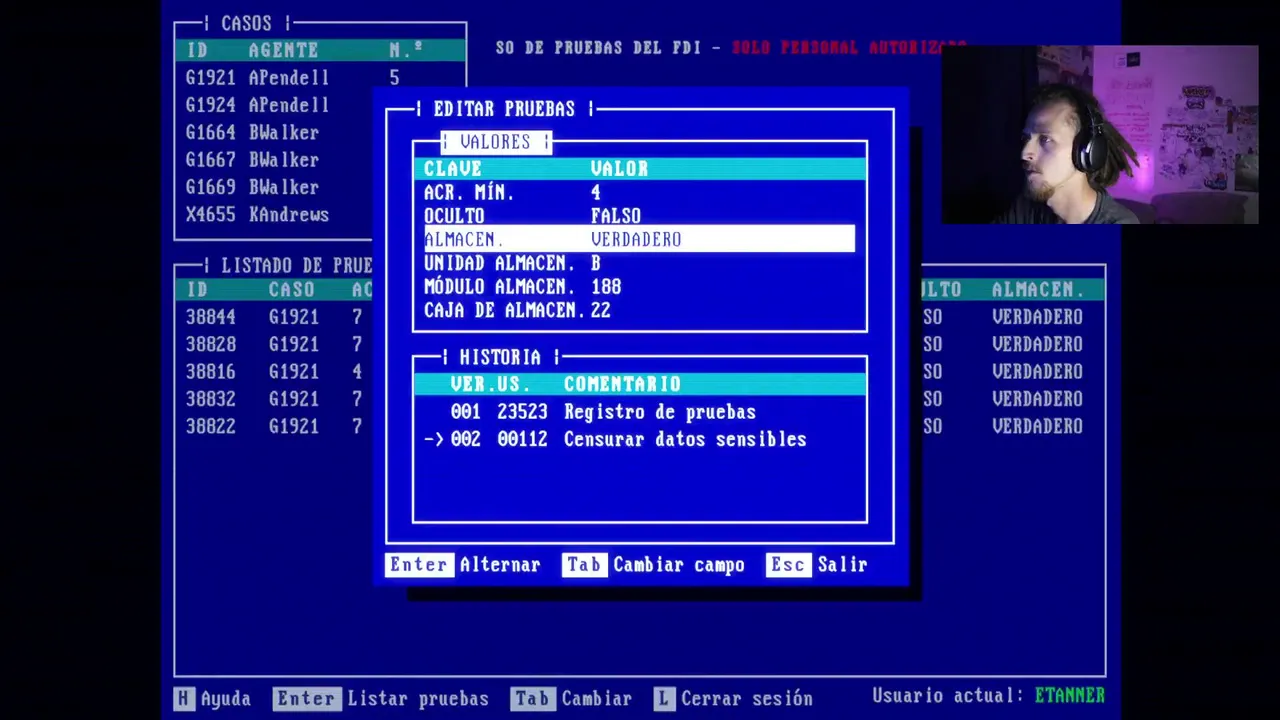The width and height of the screenshot is (1280, 720).
Task: Click the H key for Ayuda
Action: click(183, 698)
